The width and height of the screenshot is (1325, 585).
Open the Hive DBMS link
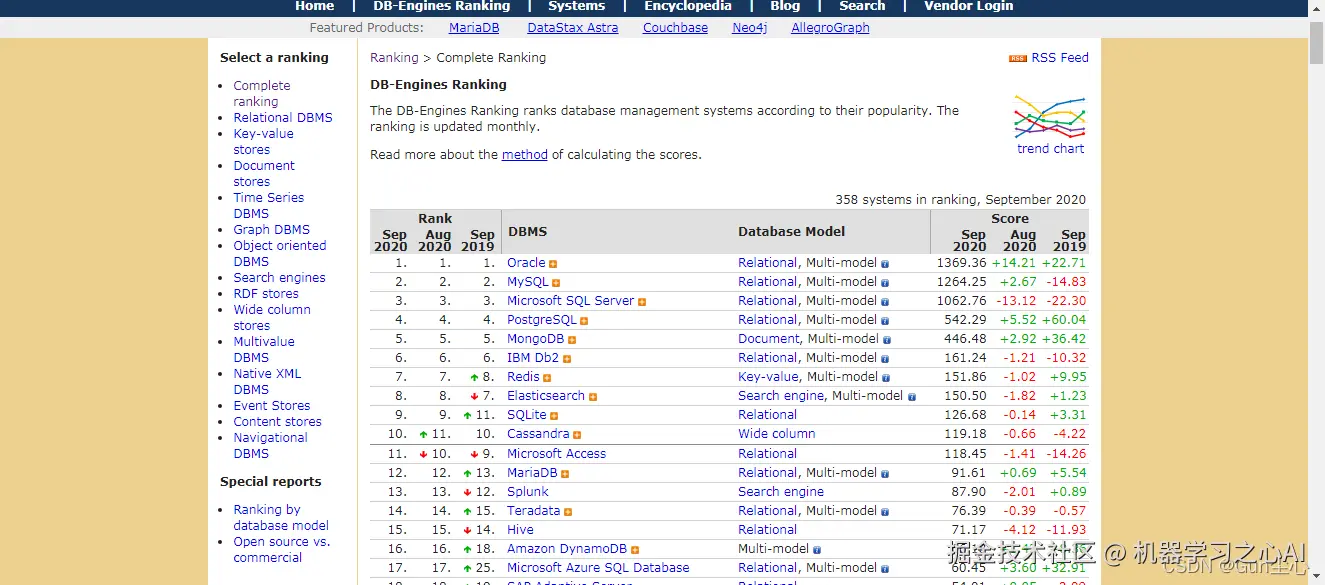[520, 530]
